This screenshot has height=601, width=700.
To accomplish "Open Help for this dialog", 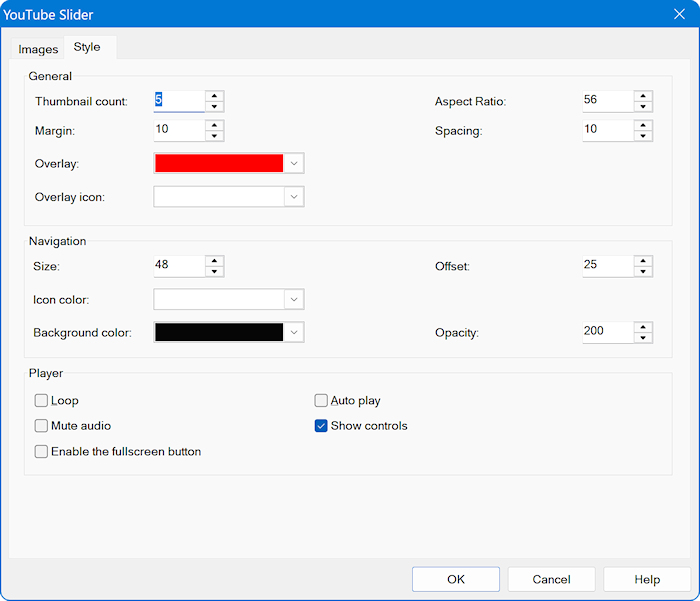I will pyautogui.click(x=647, y=579).
